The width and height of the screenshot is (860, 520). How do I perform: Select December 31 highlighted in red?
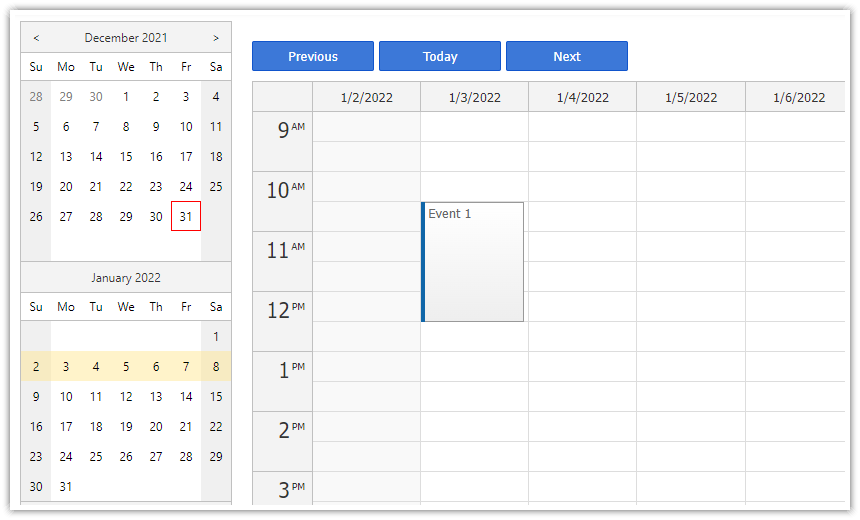(x=186, y=216)
